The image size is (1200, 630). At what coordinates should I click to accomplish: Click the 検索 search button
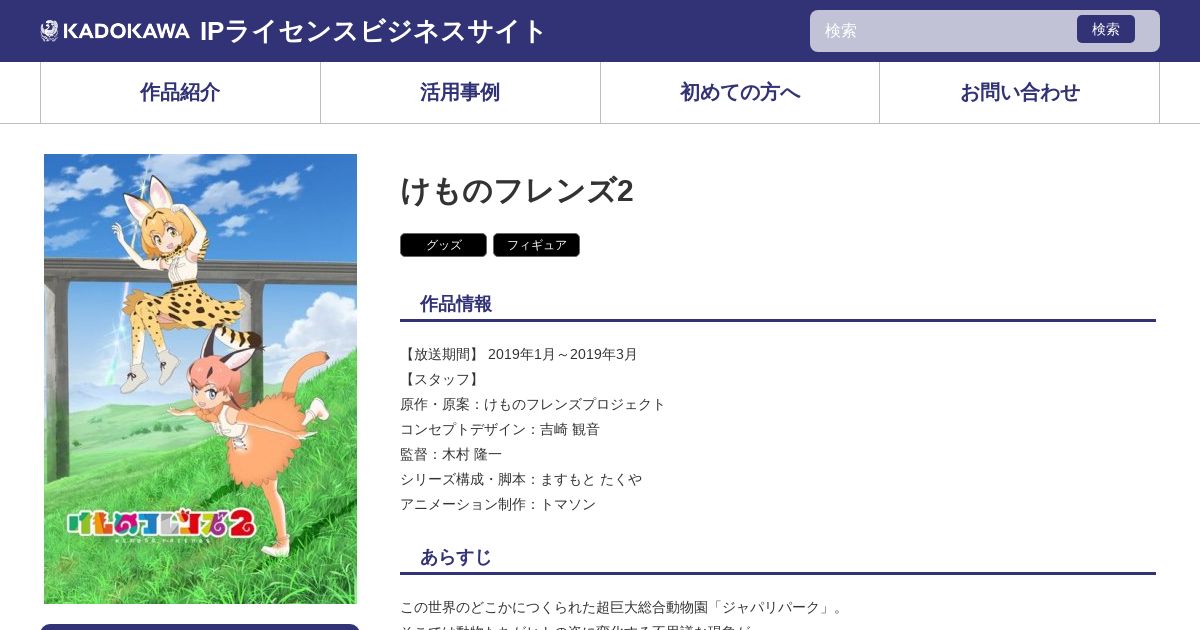click(x=1105, y=29)
